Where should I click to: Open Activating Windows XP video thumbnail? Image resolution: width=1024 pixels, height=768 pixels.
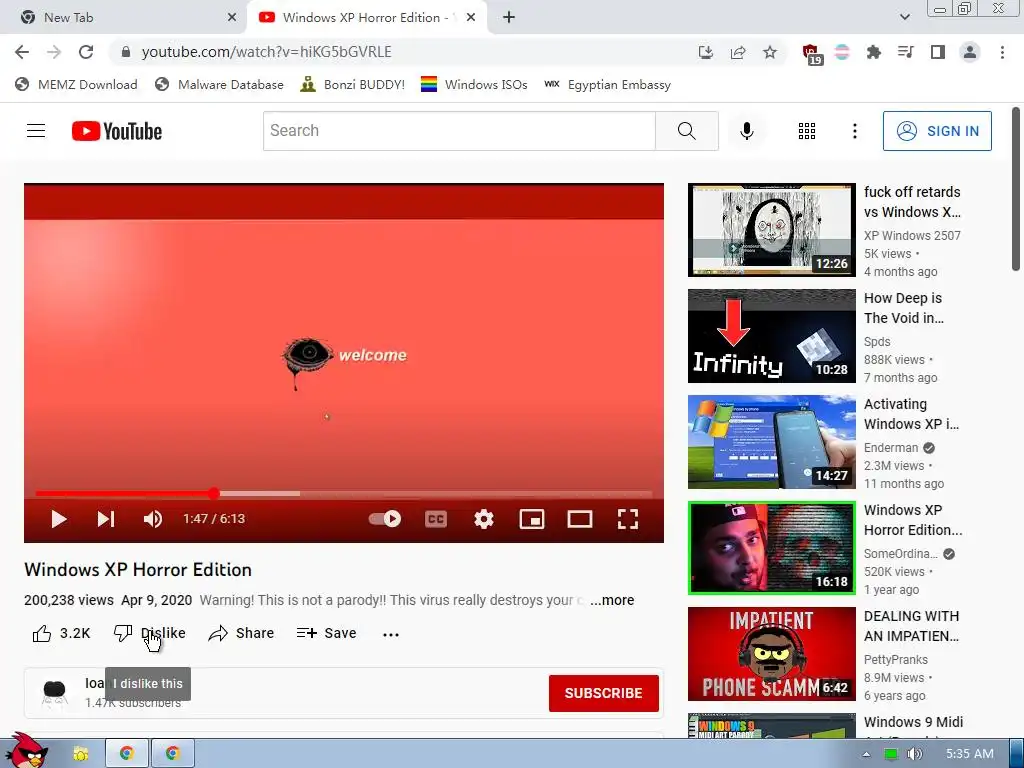pos(771,442)
